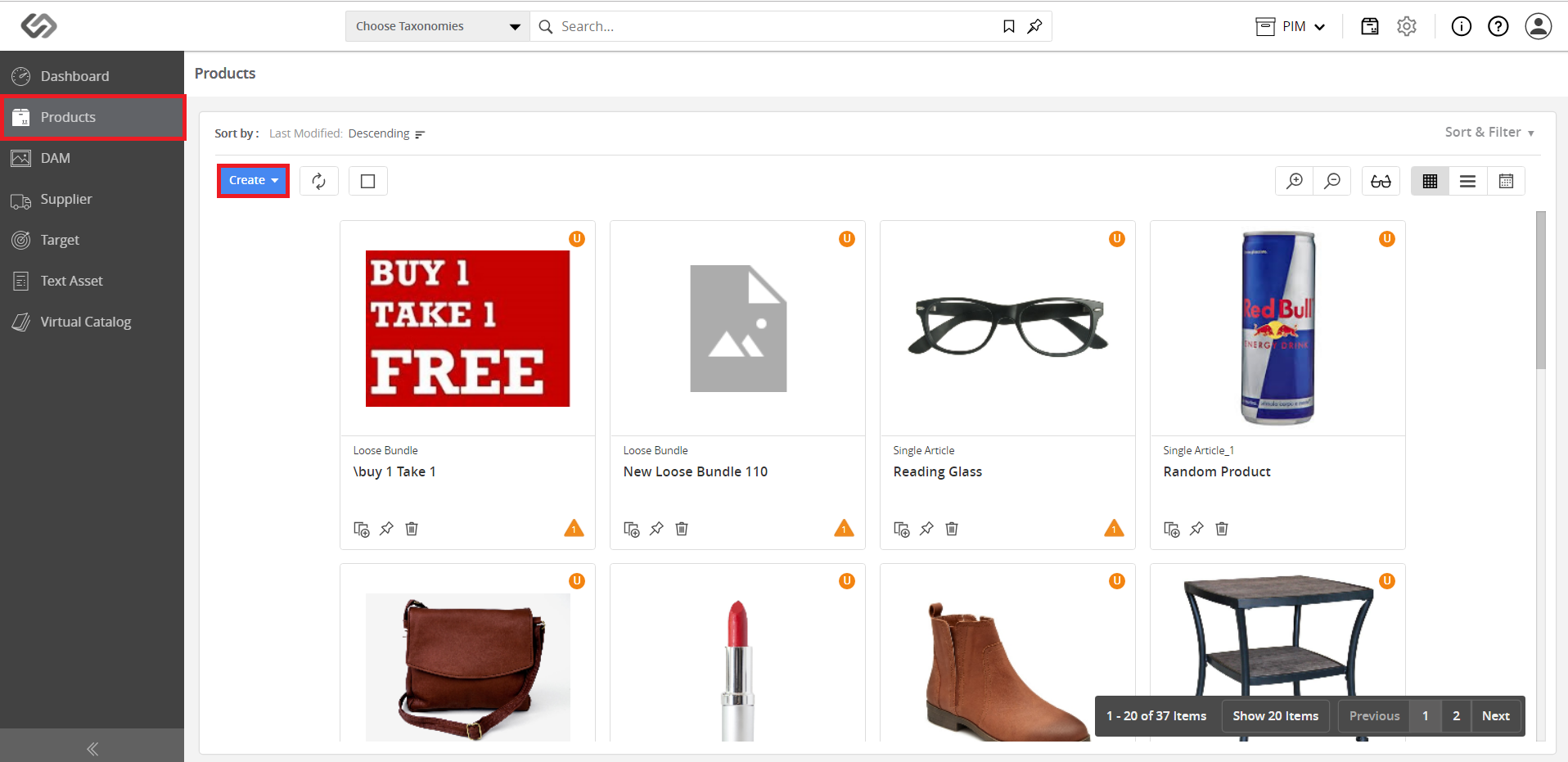Viewport: 1568px width, 762px height.
Task: Duplicate the Reading Glass product
Action: coord(901,529)
